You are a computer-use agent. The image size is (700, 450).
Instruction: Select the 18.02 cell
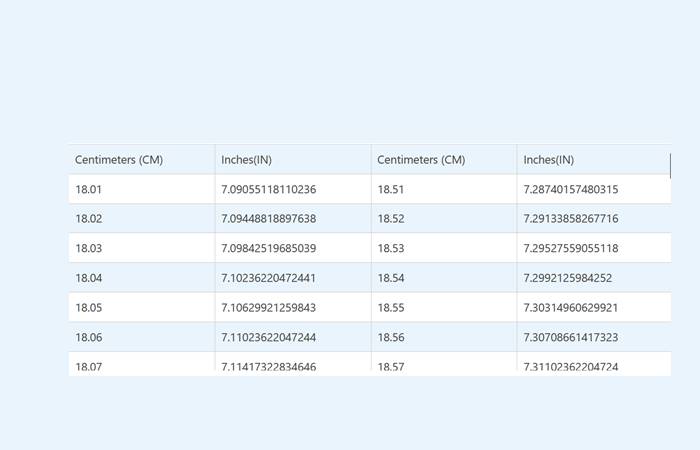142,219
